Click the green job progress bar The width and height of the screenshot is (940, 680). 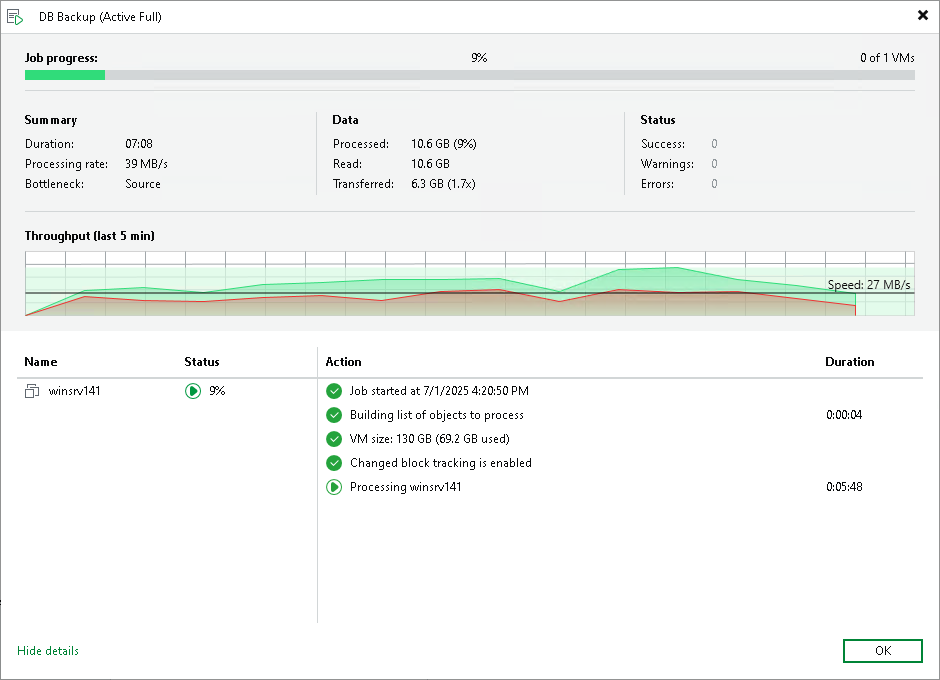[65, 75]
